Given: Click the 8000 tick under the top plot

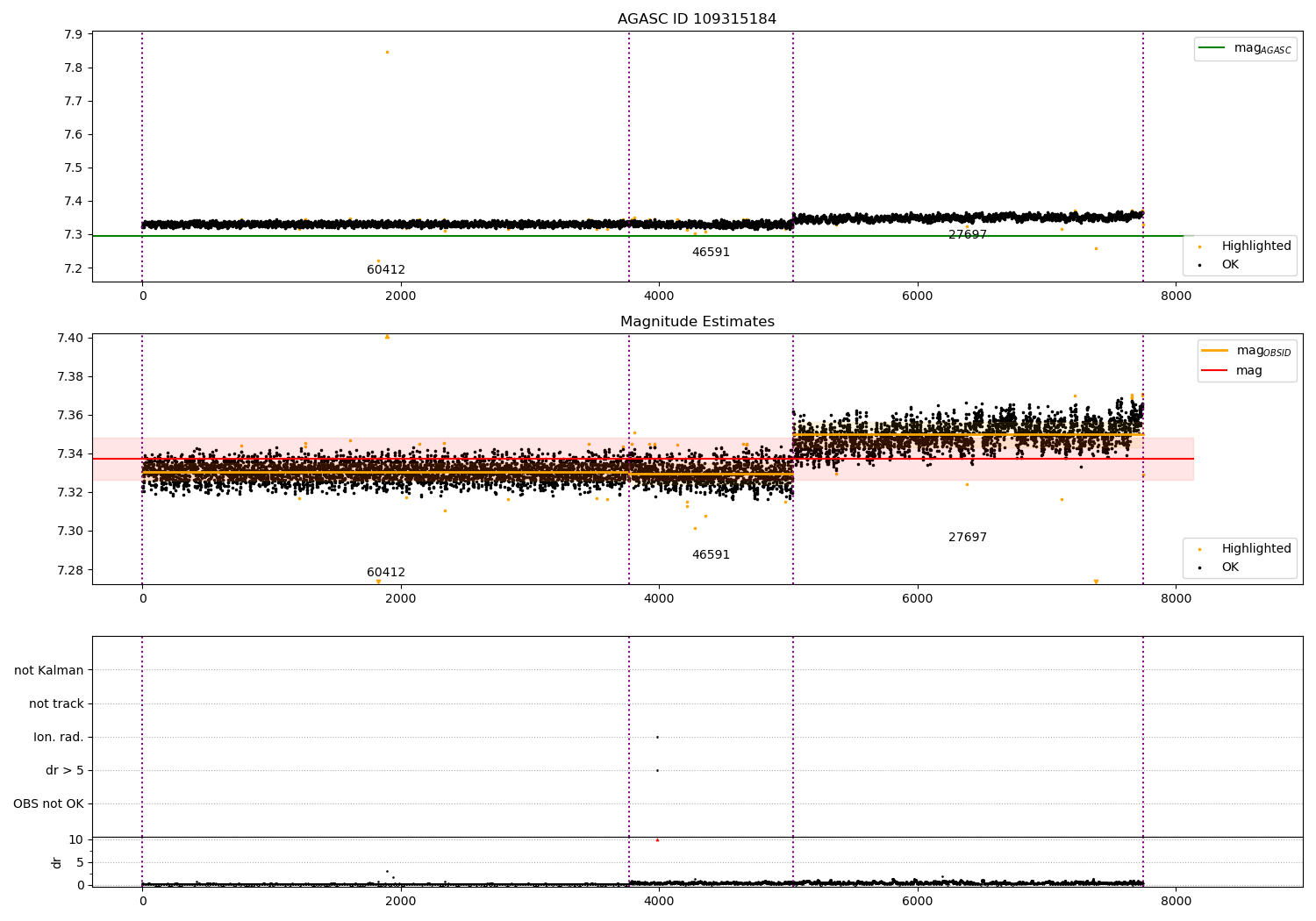Looking at the screenshot, I should (1176, 296).
